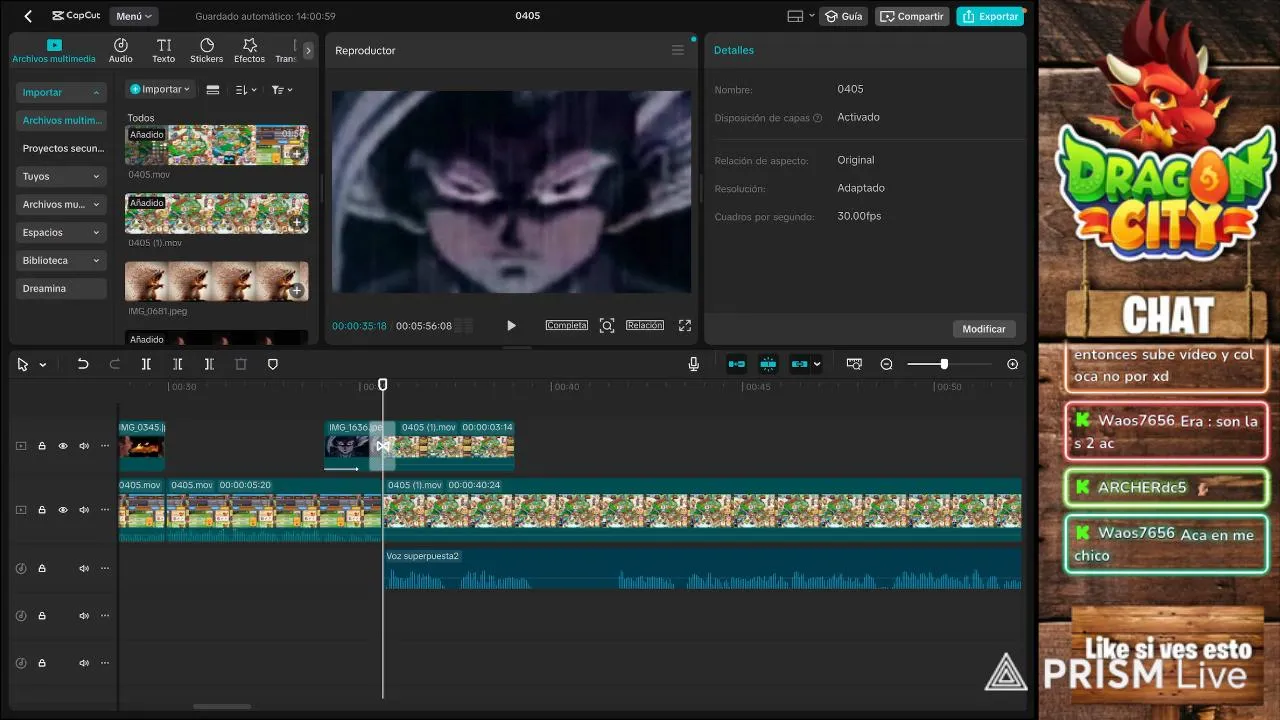Open the Reproductor panel hamburger menu
The height and width of the screenshot is (720, 1280).
(x=678, y=50)
